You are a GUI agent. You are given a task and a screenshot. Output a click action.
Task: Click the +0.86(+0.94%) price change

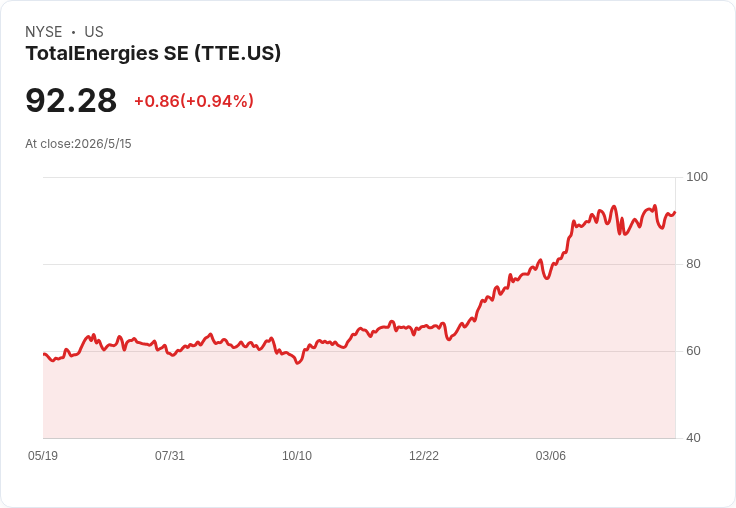click(x=194, y=101)
